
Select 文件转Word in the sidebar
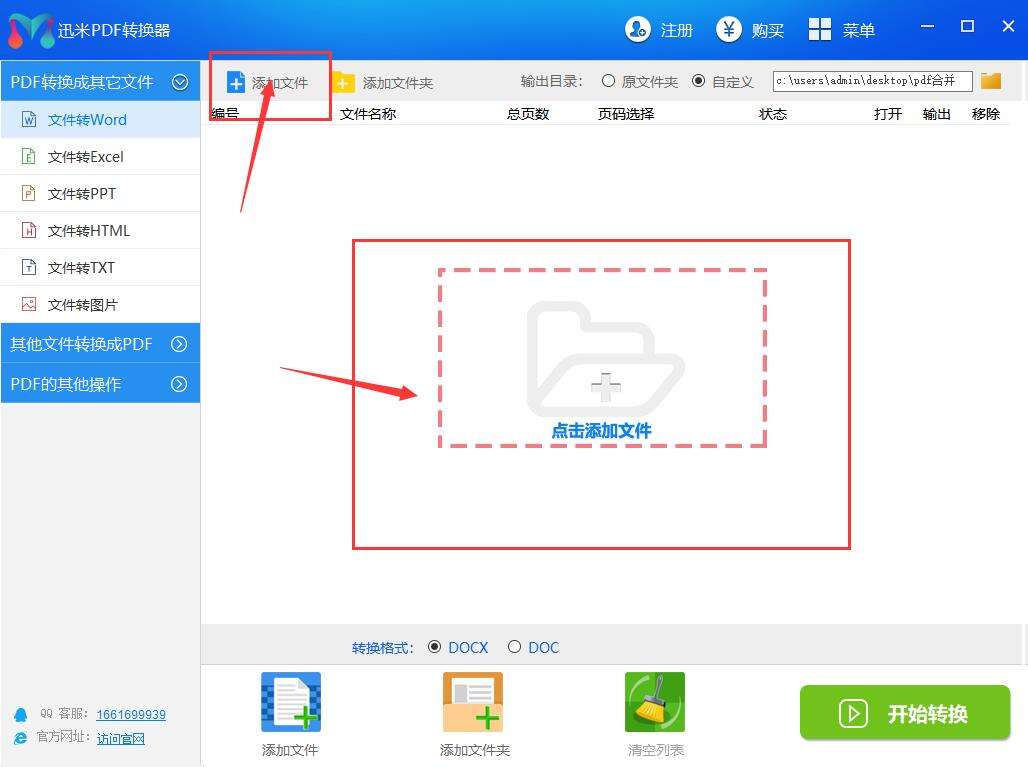tap(100, 119)
